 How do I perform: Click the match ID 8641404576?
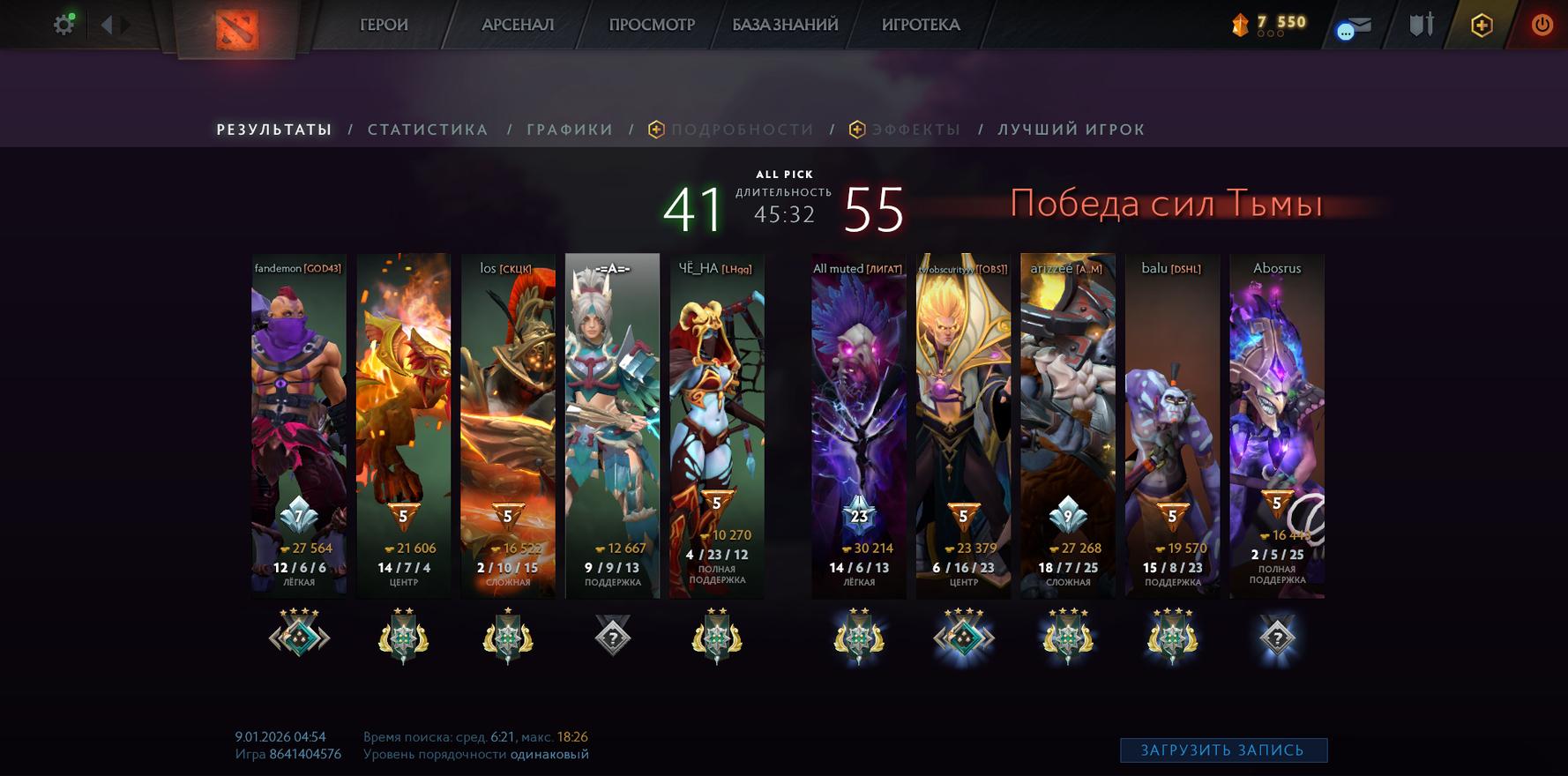(x=305, y=755)
